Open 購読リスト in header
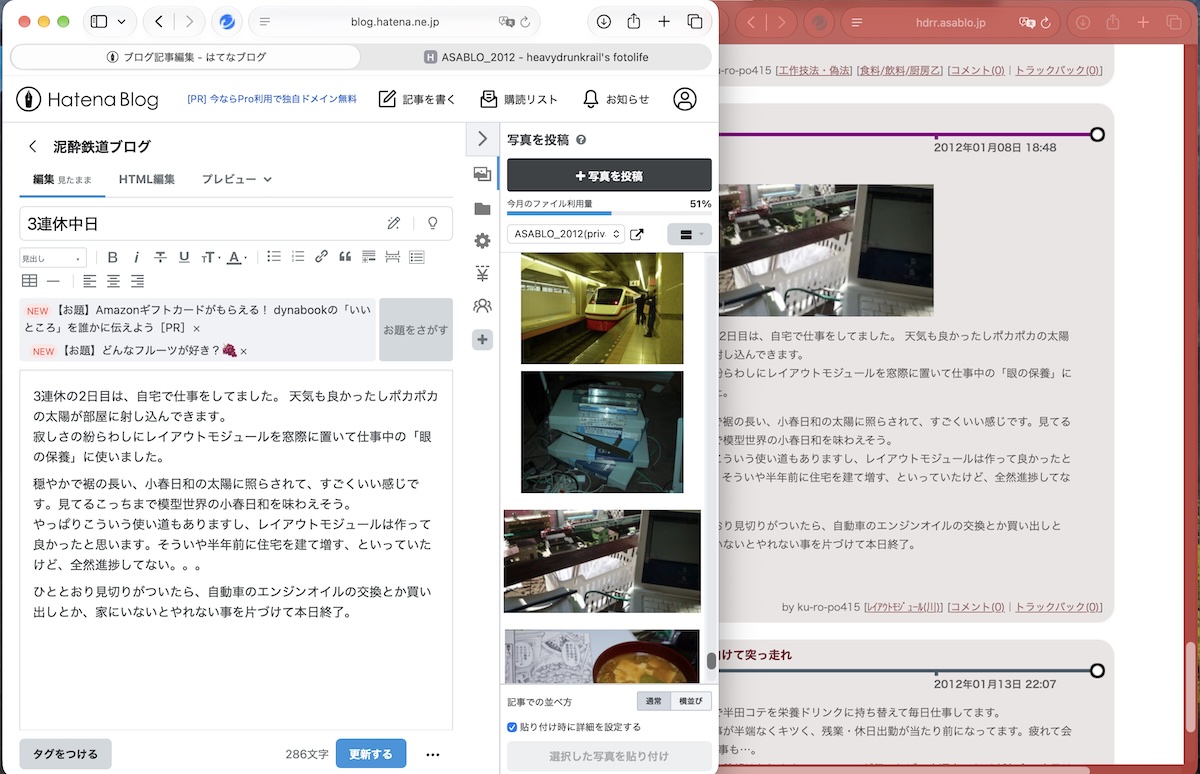This screenshot has width=1200, height=774. point(519,99)
